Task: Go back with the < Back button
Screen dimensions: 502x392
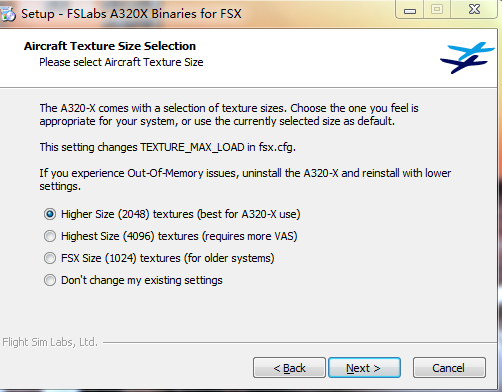Action: pyautogui.click(x=289, y=368)
